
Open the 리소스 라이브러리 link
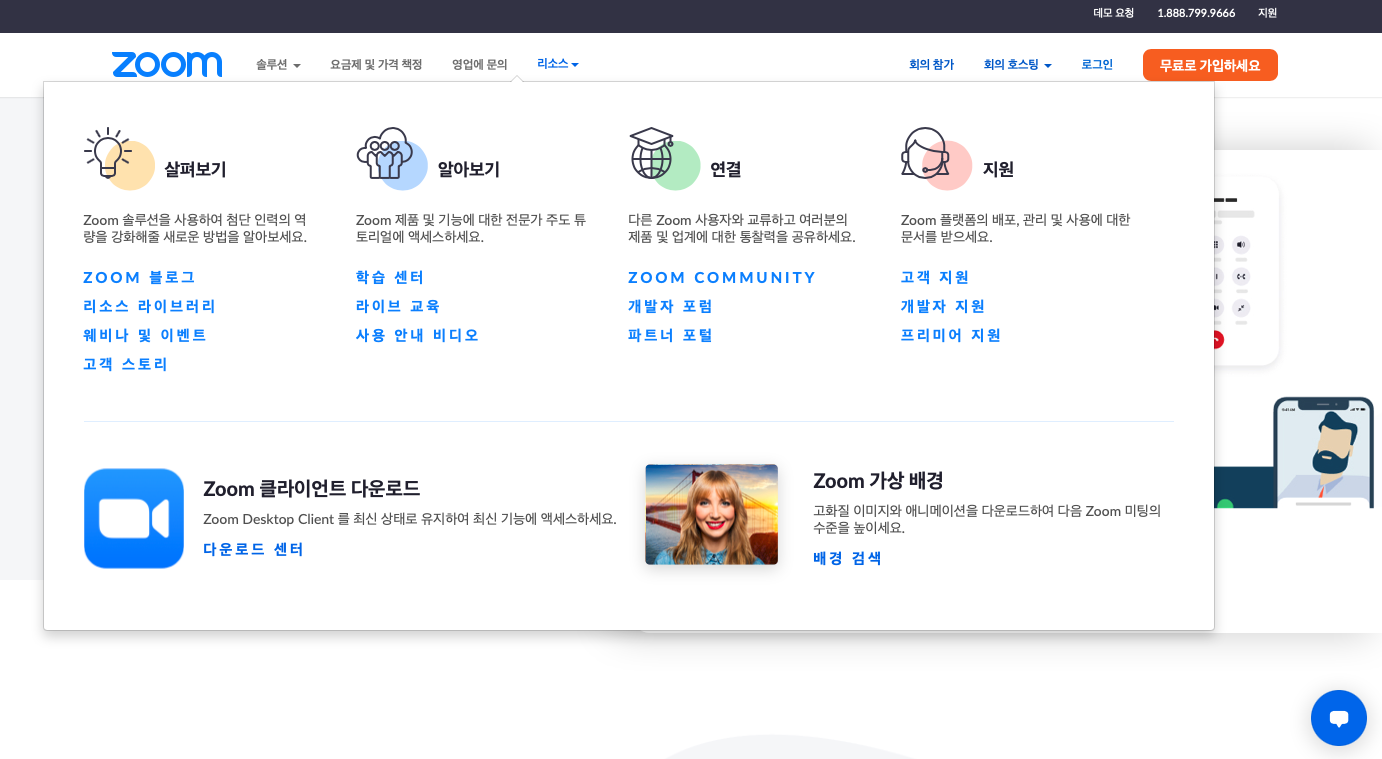(x=150, y=306)
